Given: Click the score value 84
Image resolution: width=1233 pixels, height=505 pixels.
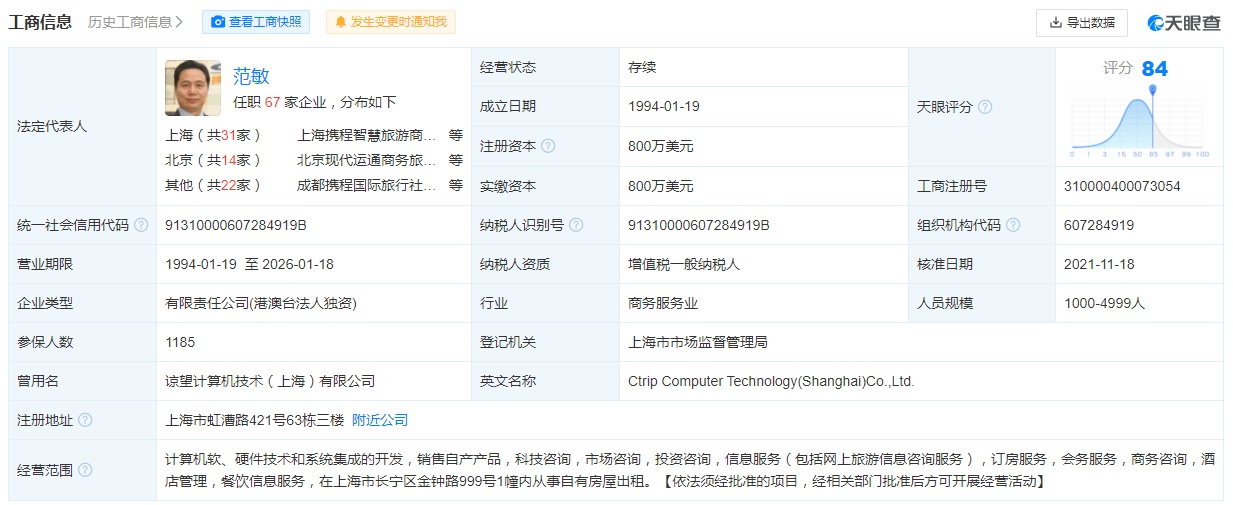Looking at the screenshot, I should click(x=1155, y=68).
